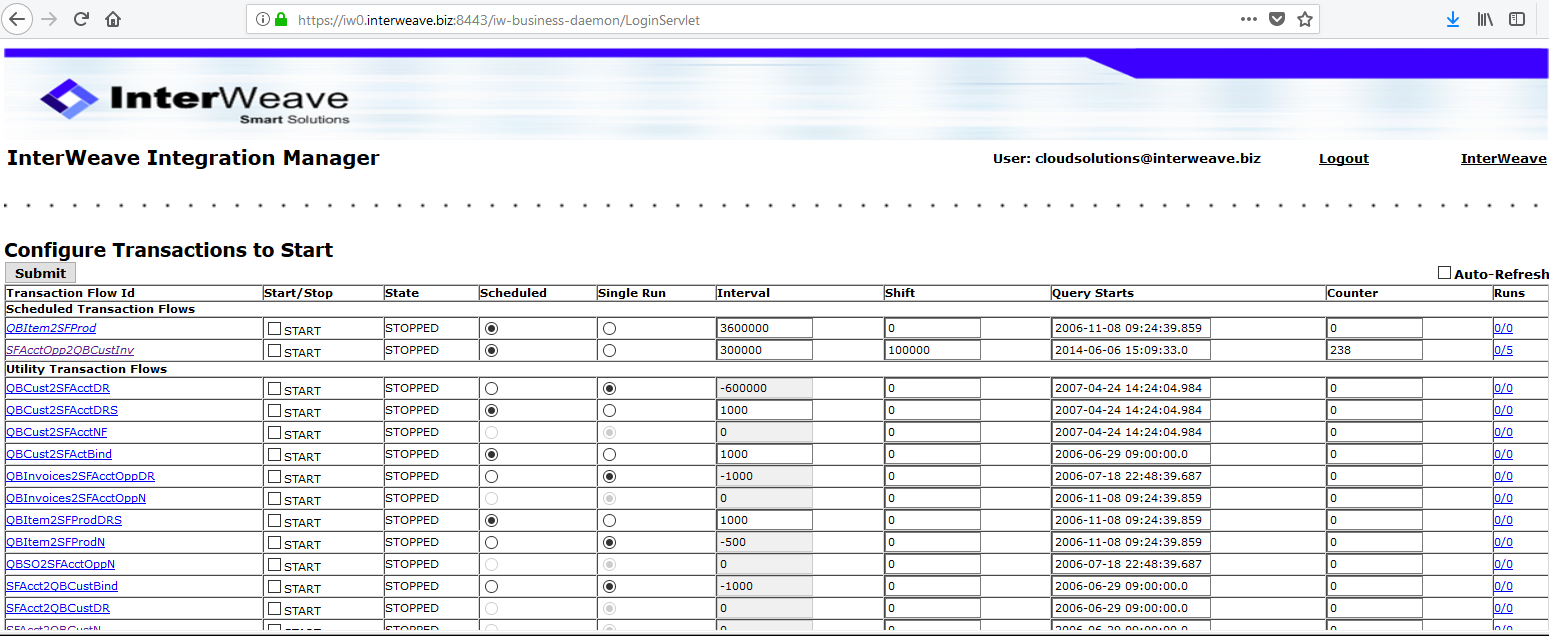Go to the browser home page
The image size is (1549, 636).
point(113,19)
